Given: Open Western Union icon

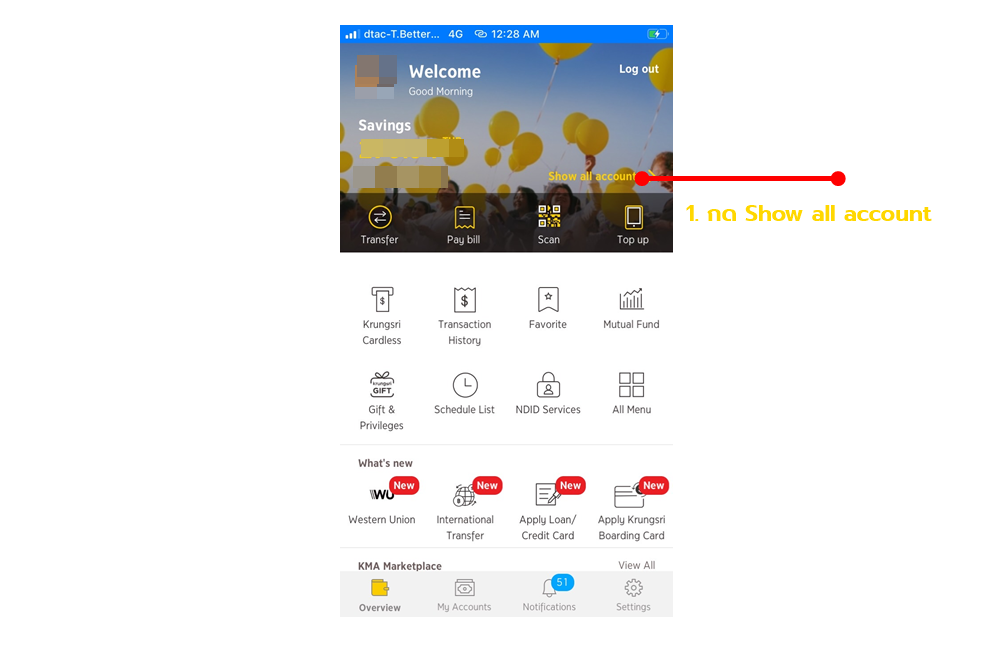Looking at the screenshot, I should [x=382, y=494].
